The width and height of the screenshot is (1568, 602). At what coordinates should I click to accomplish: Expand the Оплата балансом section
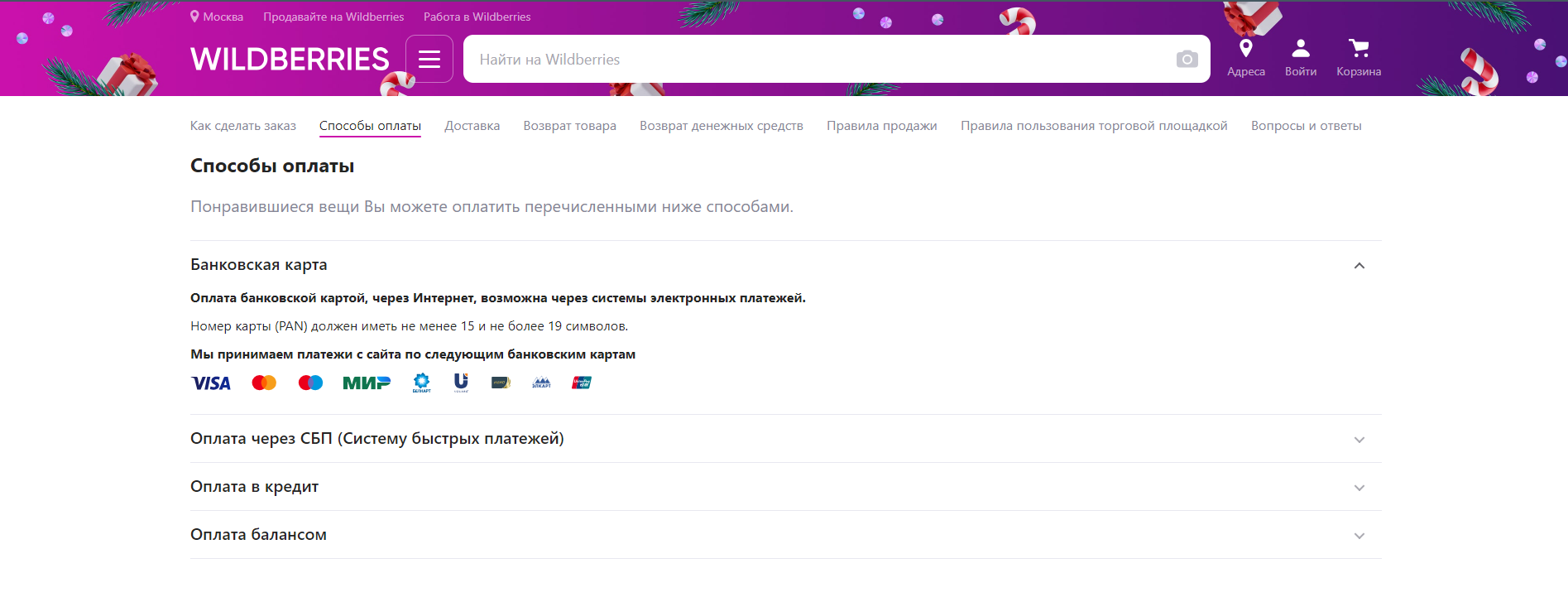(1359, 536)
